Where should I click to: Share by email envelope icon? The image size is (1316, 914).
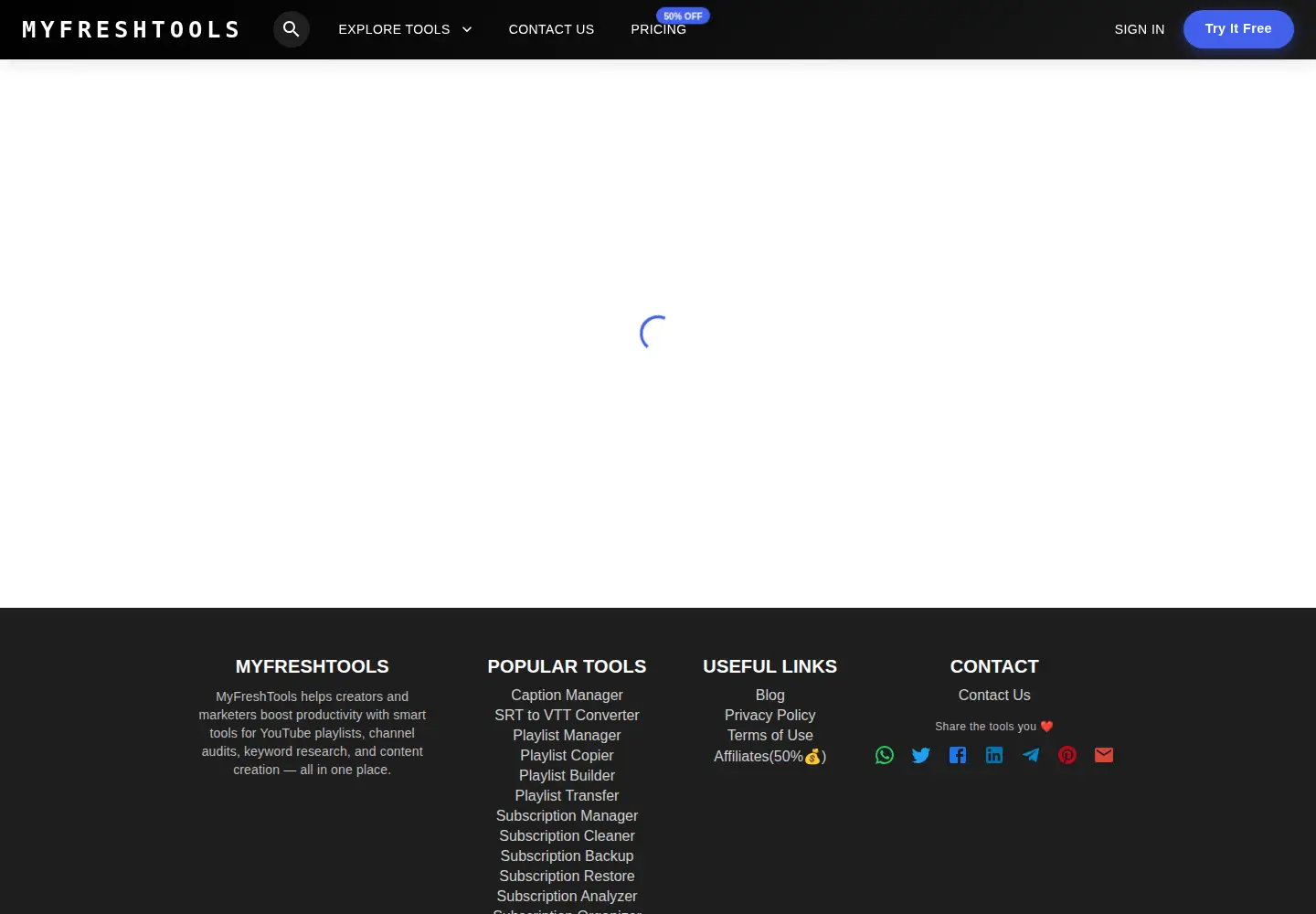(x=1104, y=755)
